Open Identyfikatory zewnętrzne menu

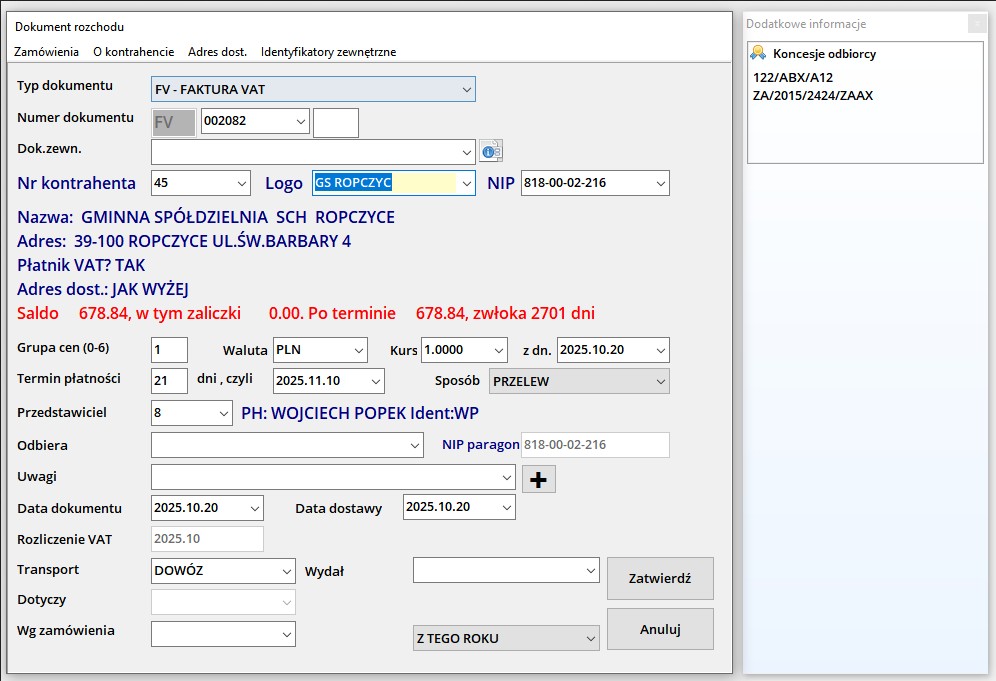click(x=328, y=52)
